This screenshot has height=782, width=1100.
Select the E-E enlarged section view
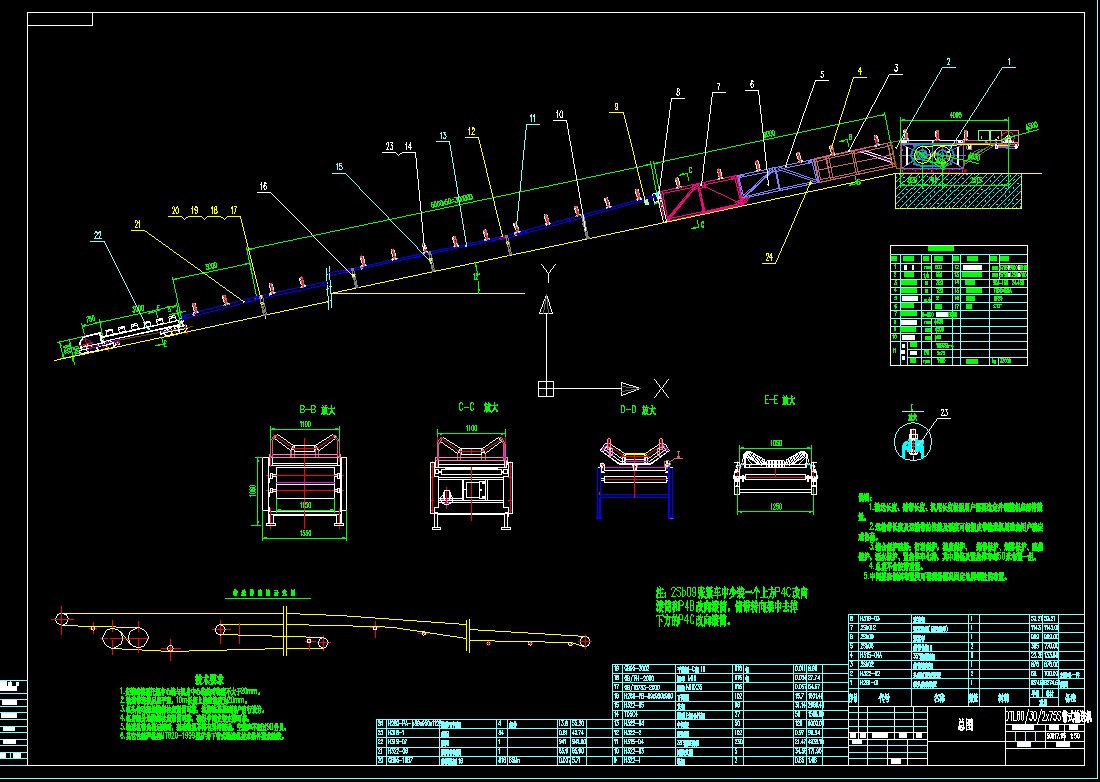click(777, 472)
